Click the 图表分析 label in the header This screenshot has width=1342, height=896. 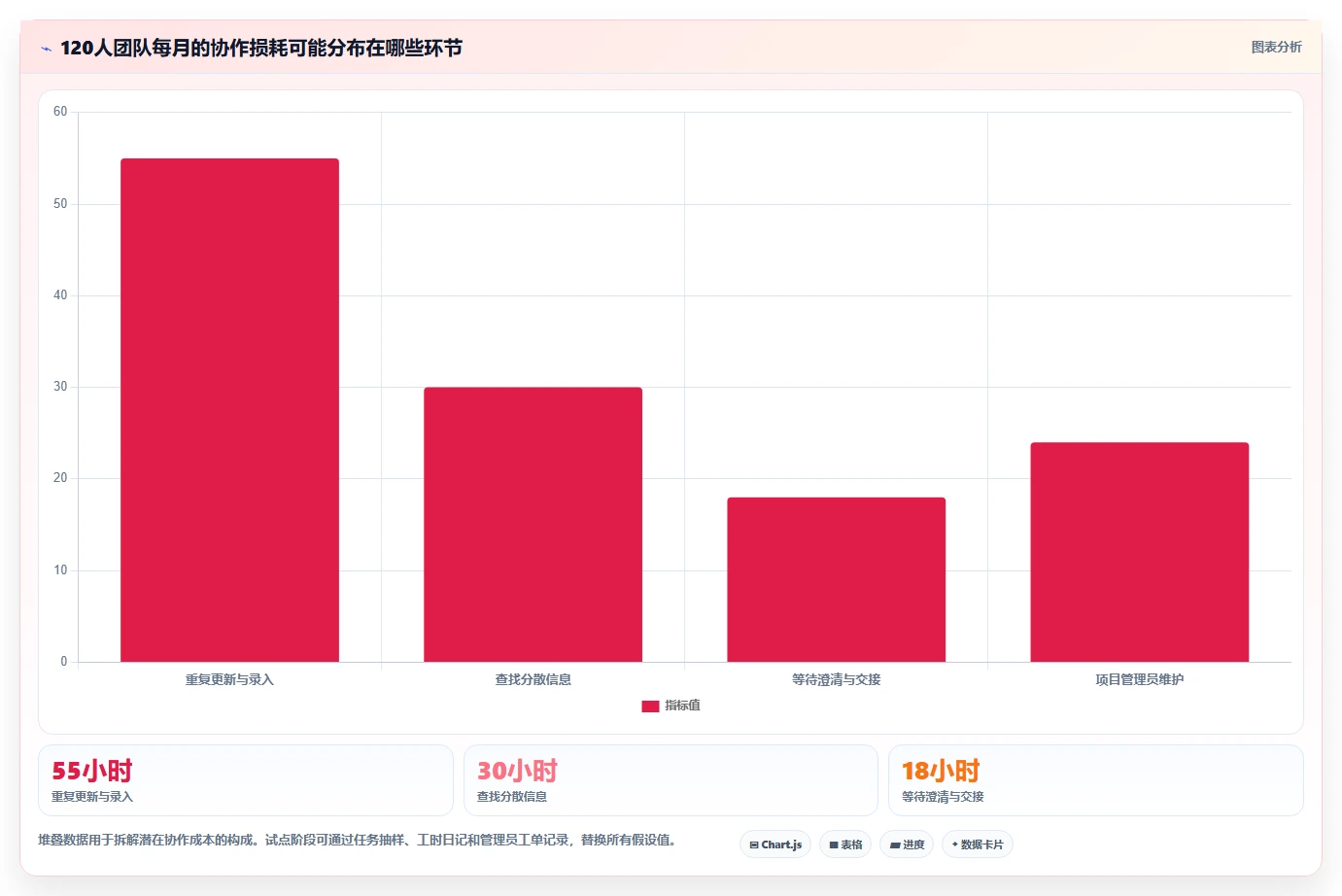point(1276,47)
